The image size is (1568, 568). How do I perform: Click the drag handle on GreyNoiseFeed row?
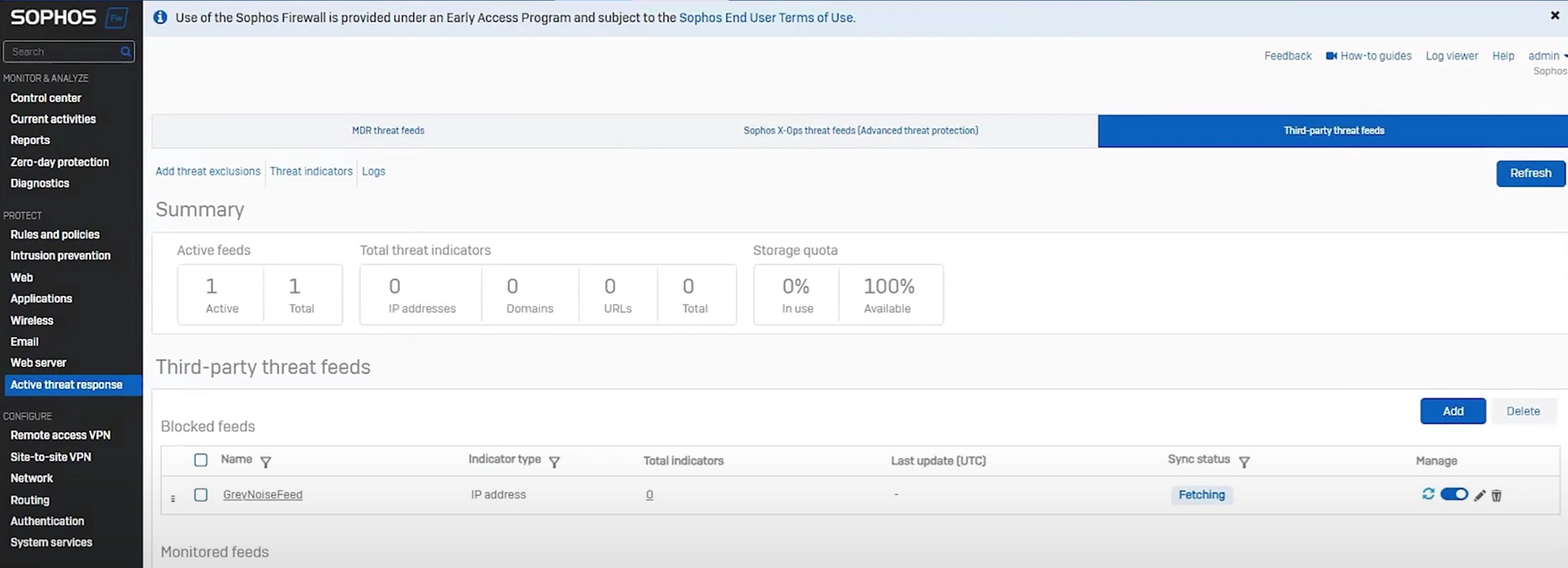pos(173,498)
